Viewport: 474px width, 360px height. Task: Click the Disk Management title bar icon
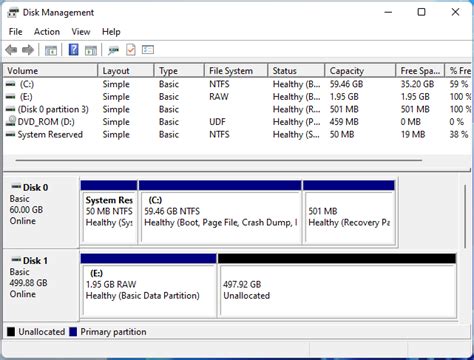pos(13,13)
